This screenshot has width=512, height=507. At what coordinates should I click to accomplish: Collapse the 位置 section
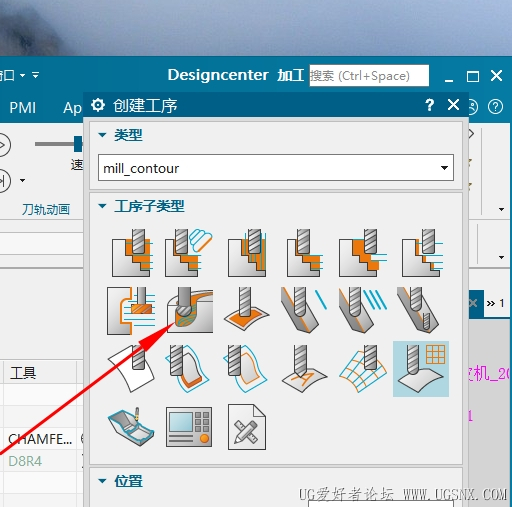[x=102, y=481]
